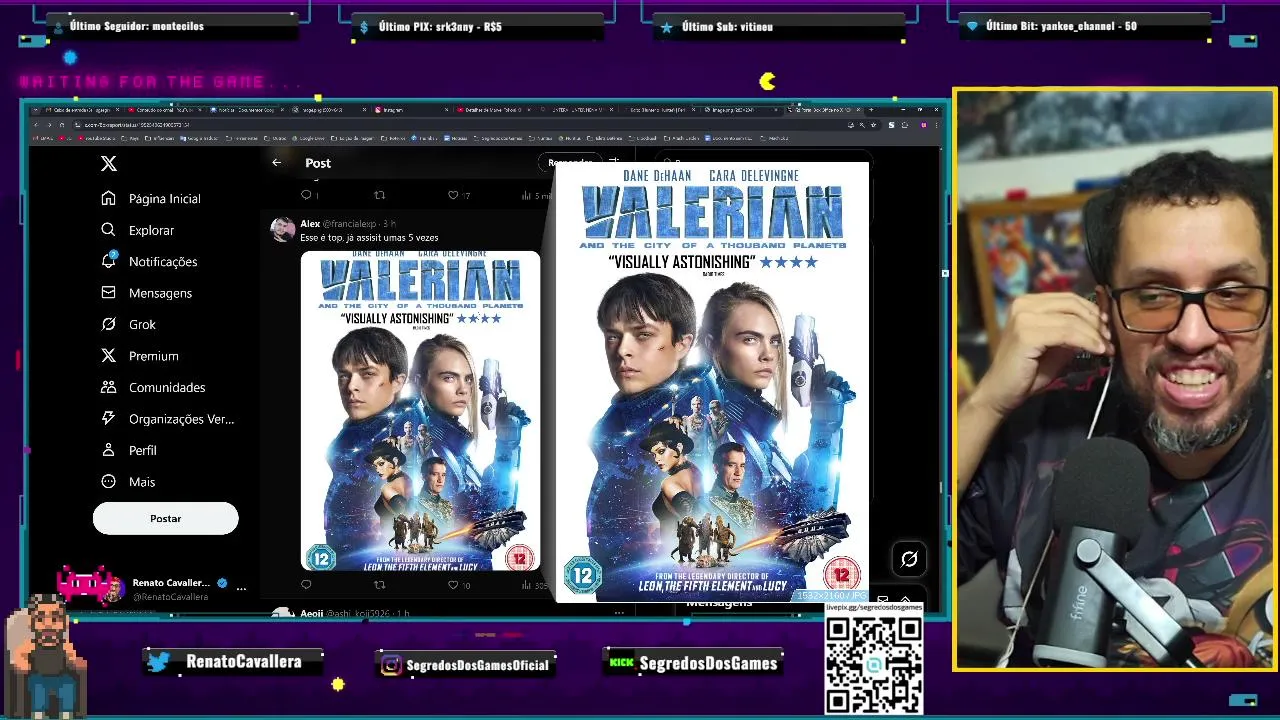Open Perfil from the sidebar
The image size is (1280, 720).
pyautogui.click(x=129, y=450)
